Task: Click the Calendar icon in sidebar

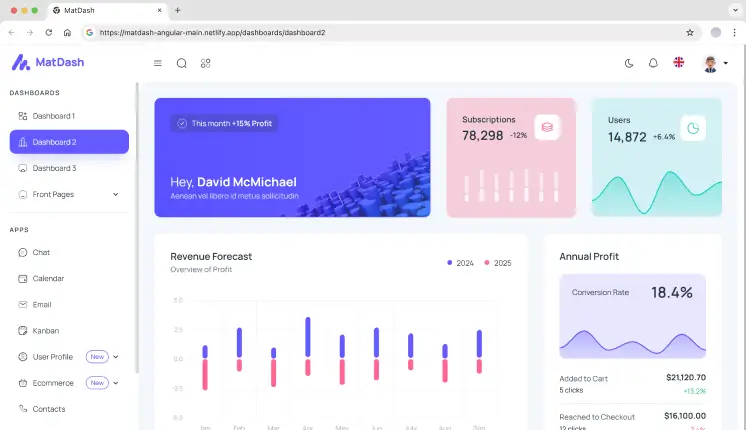Action: [22, 278]
